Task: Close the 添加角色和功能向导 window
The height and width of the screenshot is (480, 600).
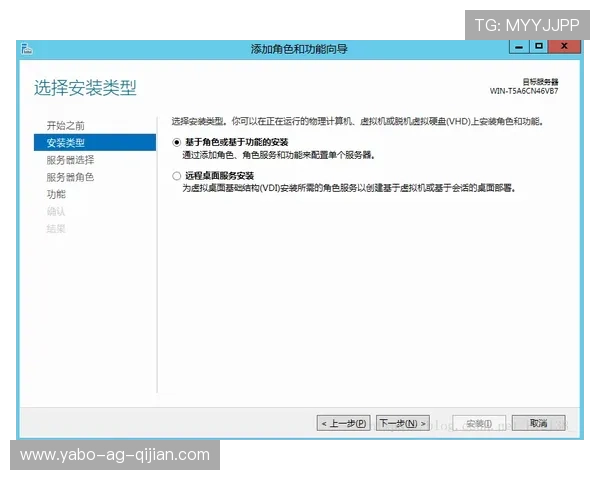Action: (x=564, y=47)
